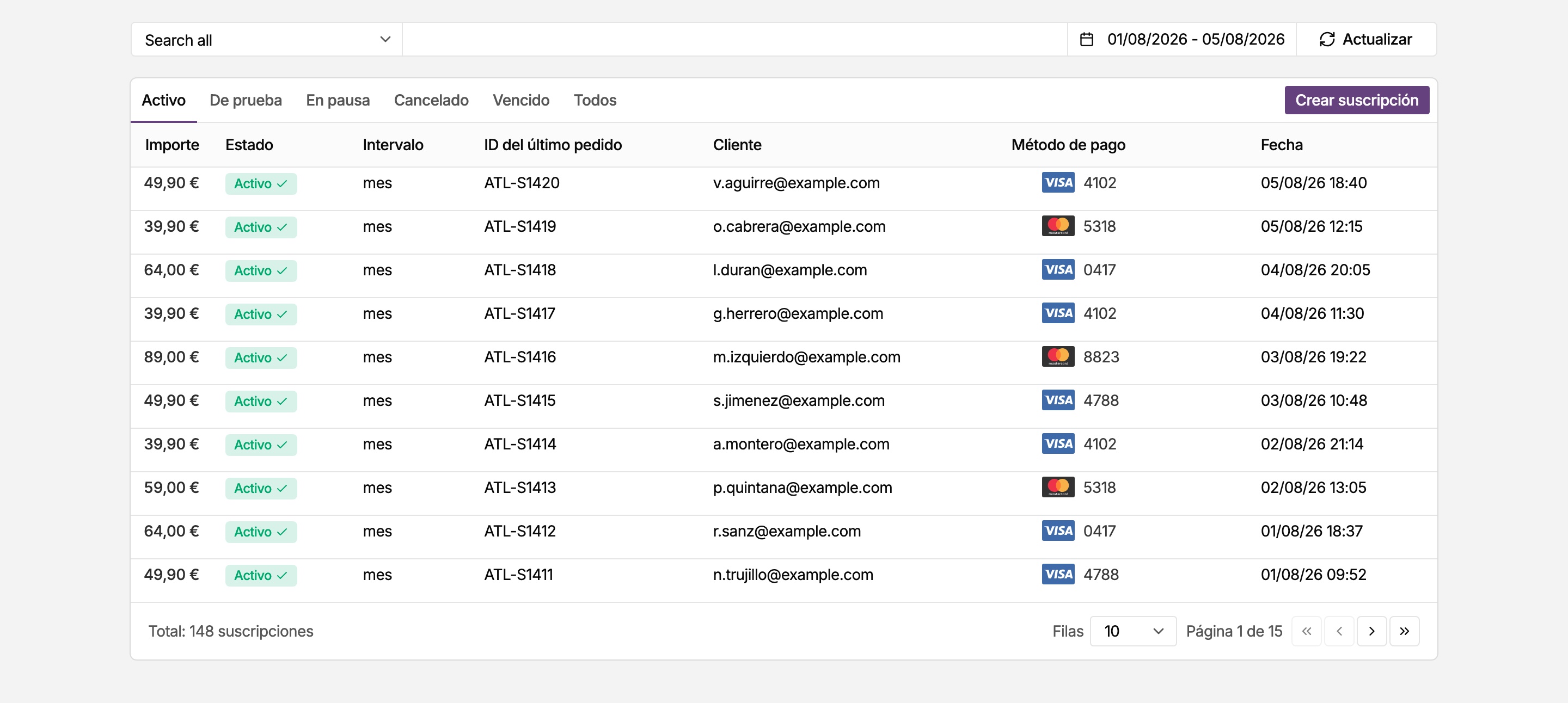Sort by the Intervalo column header
This screenshot has height=703, width=1568.
393,145
